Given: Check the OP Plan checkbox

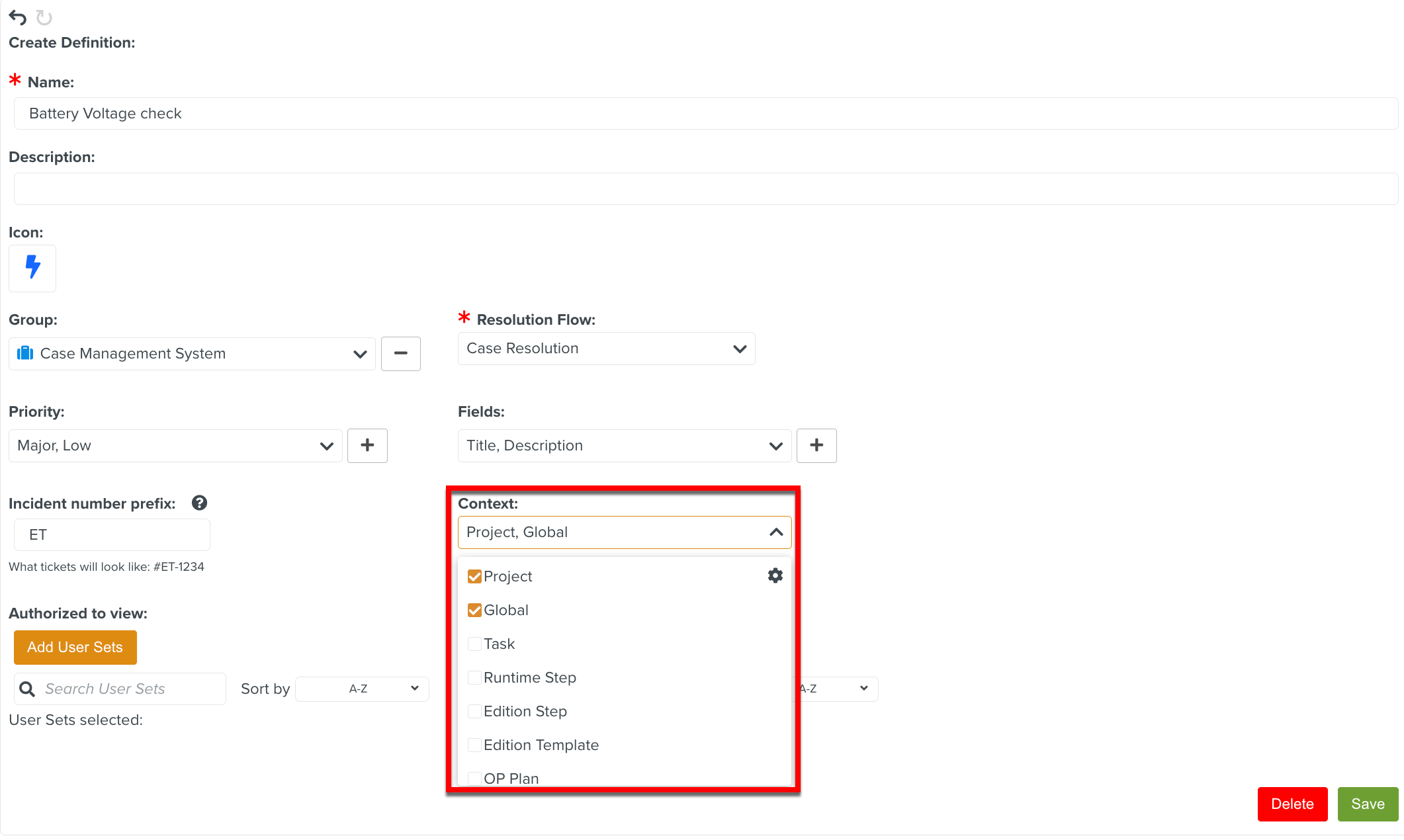Looking at the screenshot, I should tap(474, 778).
